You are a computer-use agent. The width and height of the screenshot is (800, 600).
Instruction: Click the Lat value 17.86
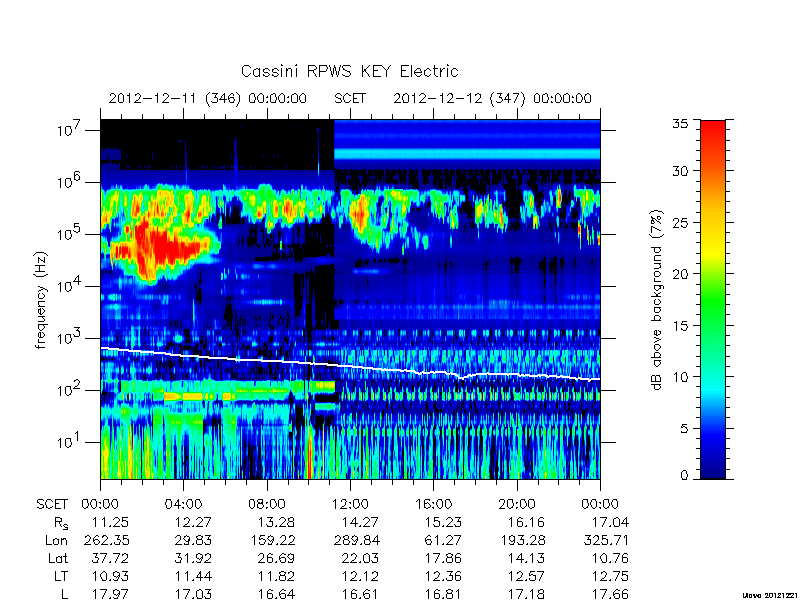pyautogui.click(x=443, y=558)
